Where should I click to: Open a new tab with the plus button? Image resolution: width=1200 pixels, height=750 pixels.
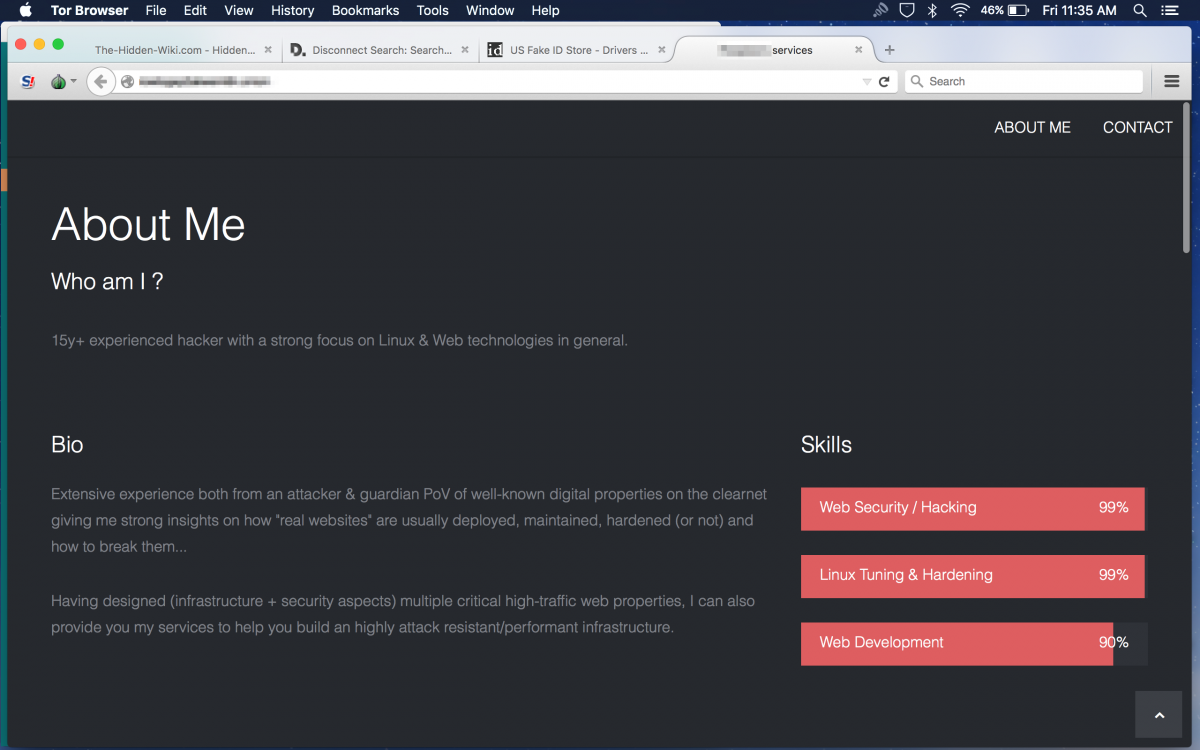pos(890,50)
